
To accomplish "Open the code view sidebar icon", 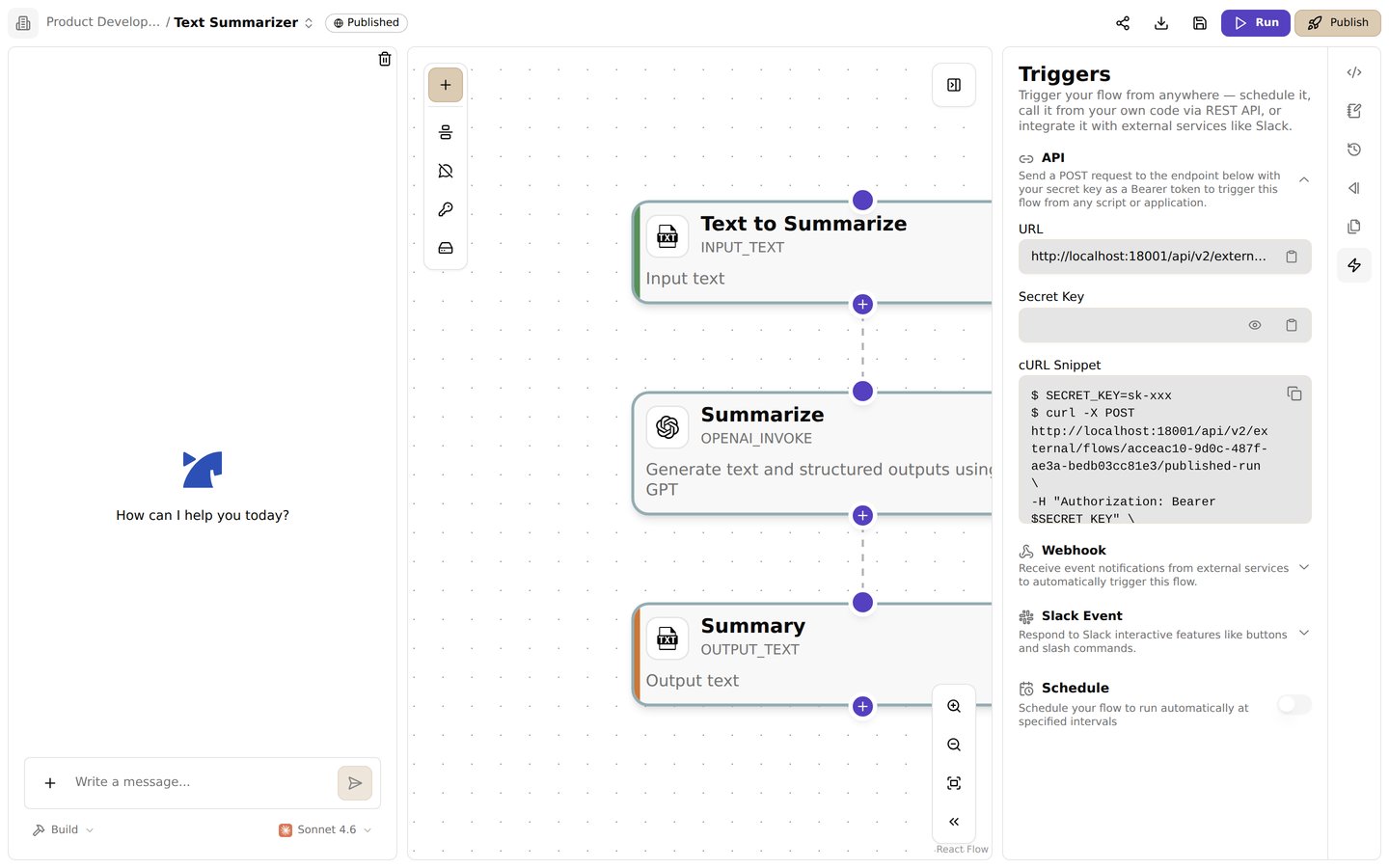I will click(x=1354, y=72).
